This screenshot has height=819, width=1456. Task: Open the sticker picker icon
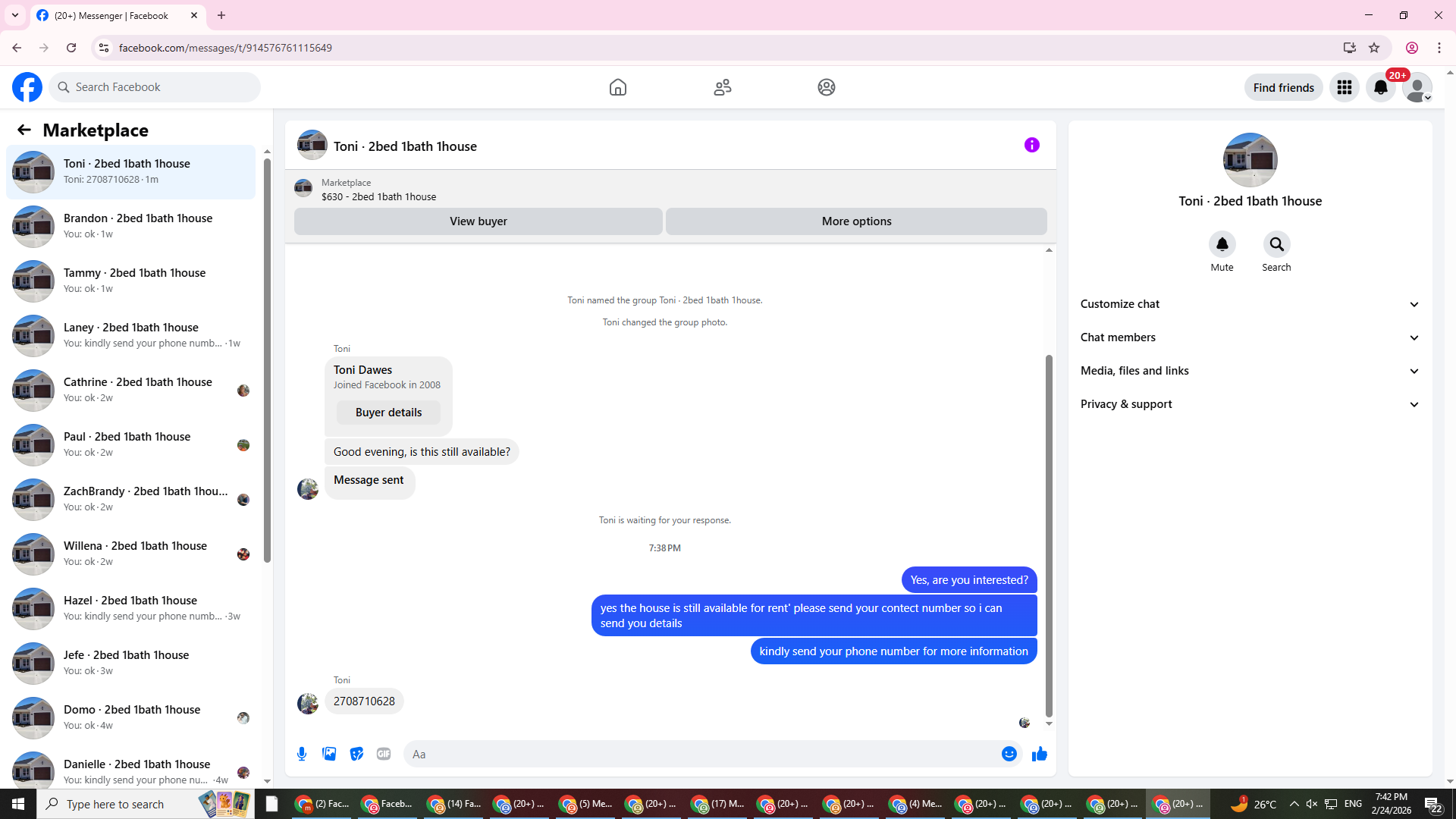click(356, 754)
